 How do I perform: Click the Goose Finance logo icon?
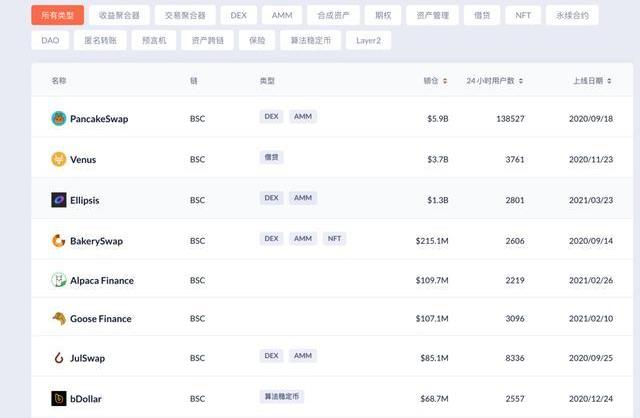coord(59,318)
